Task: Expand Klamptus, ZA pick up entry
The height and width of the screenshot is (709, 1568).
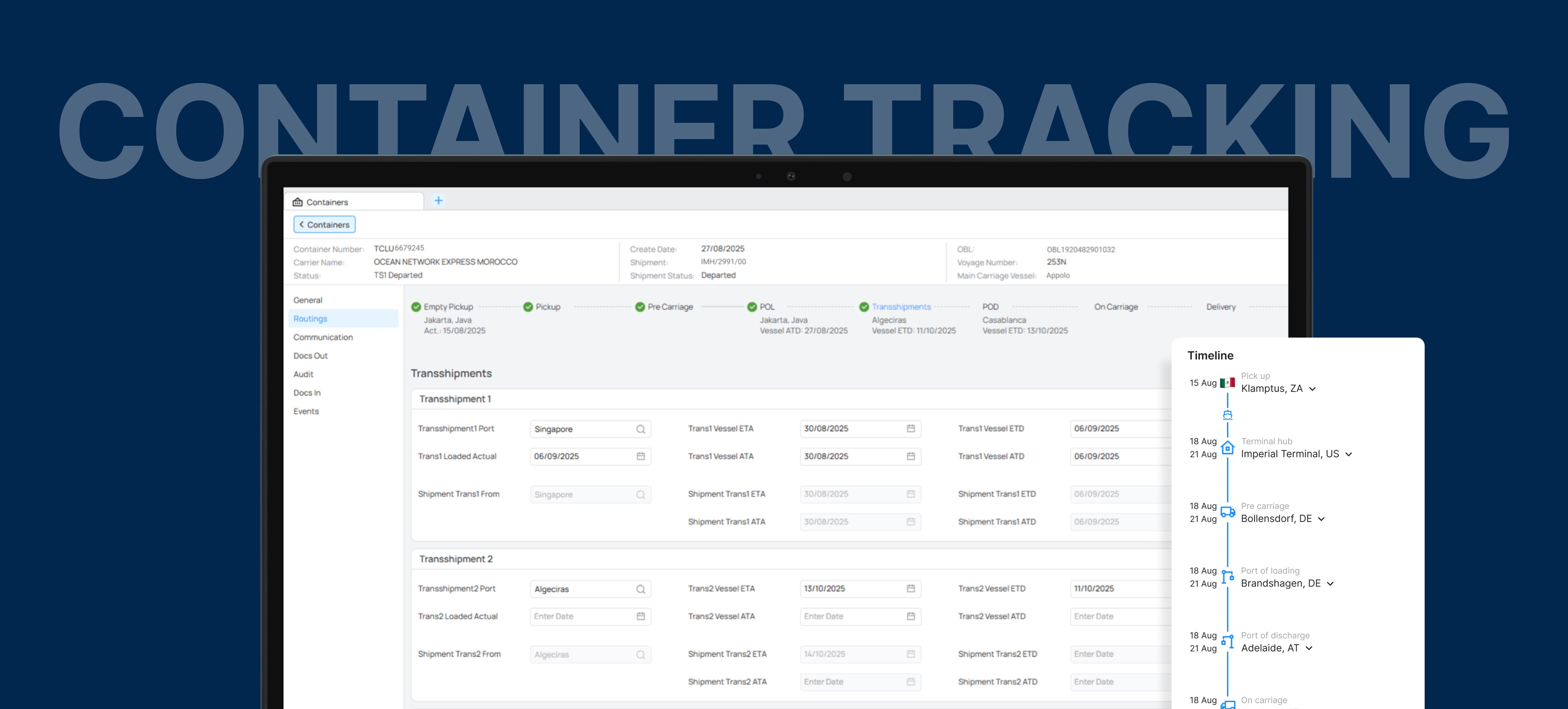Action: tap(1312, 389)
